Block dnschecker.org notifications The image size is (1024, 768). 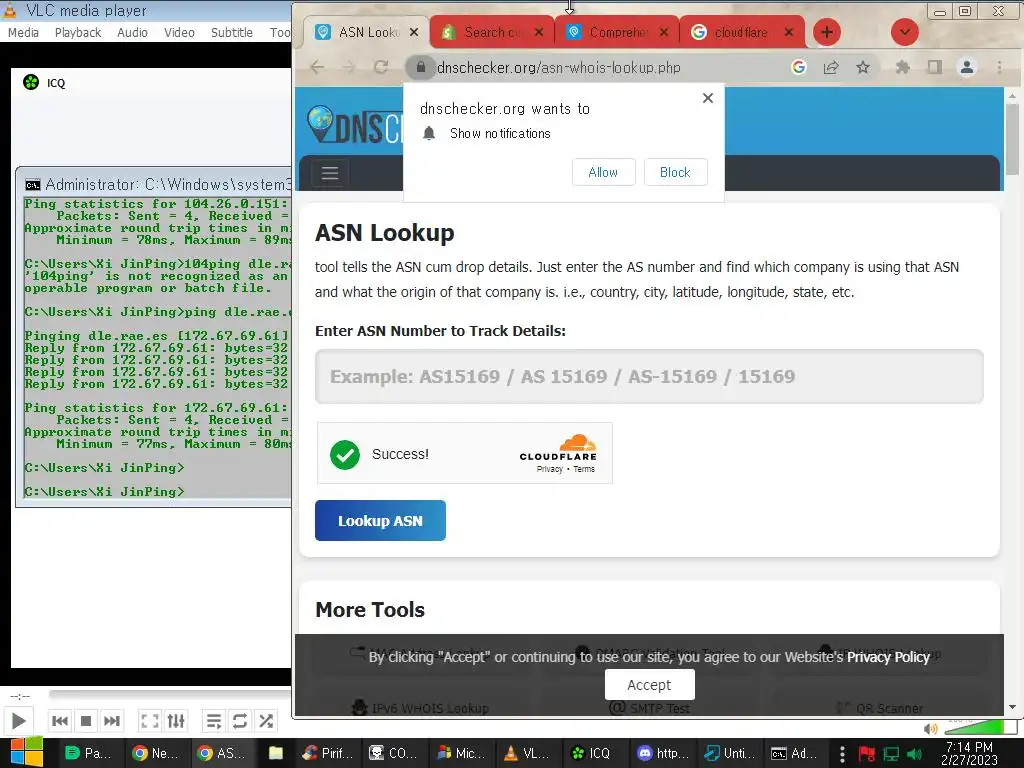(675, 172)
